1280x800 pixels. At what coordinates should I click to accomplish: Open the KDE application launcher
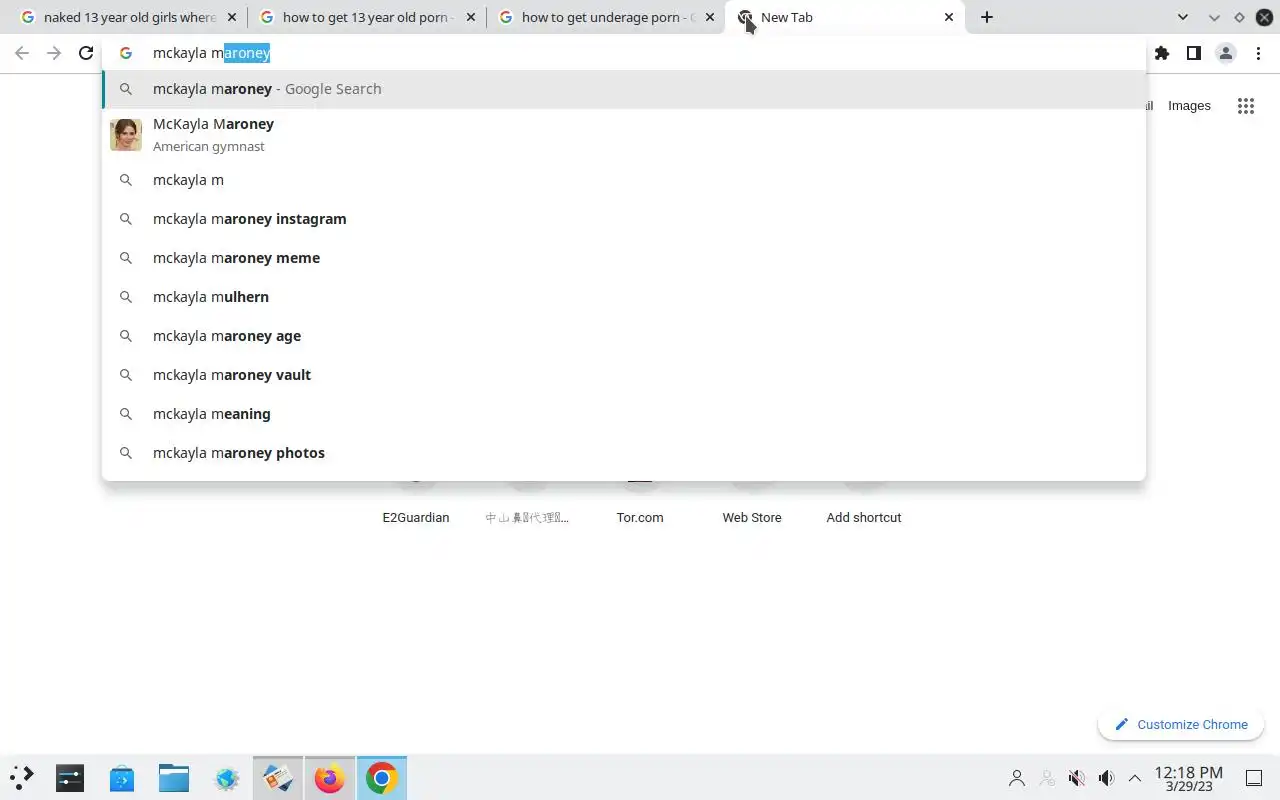coord(22,778)
